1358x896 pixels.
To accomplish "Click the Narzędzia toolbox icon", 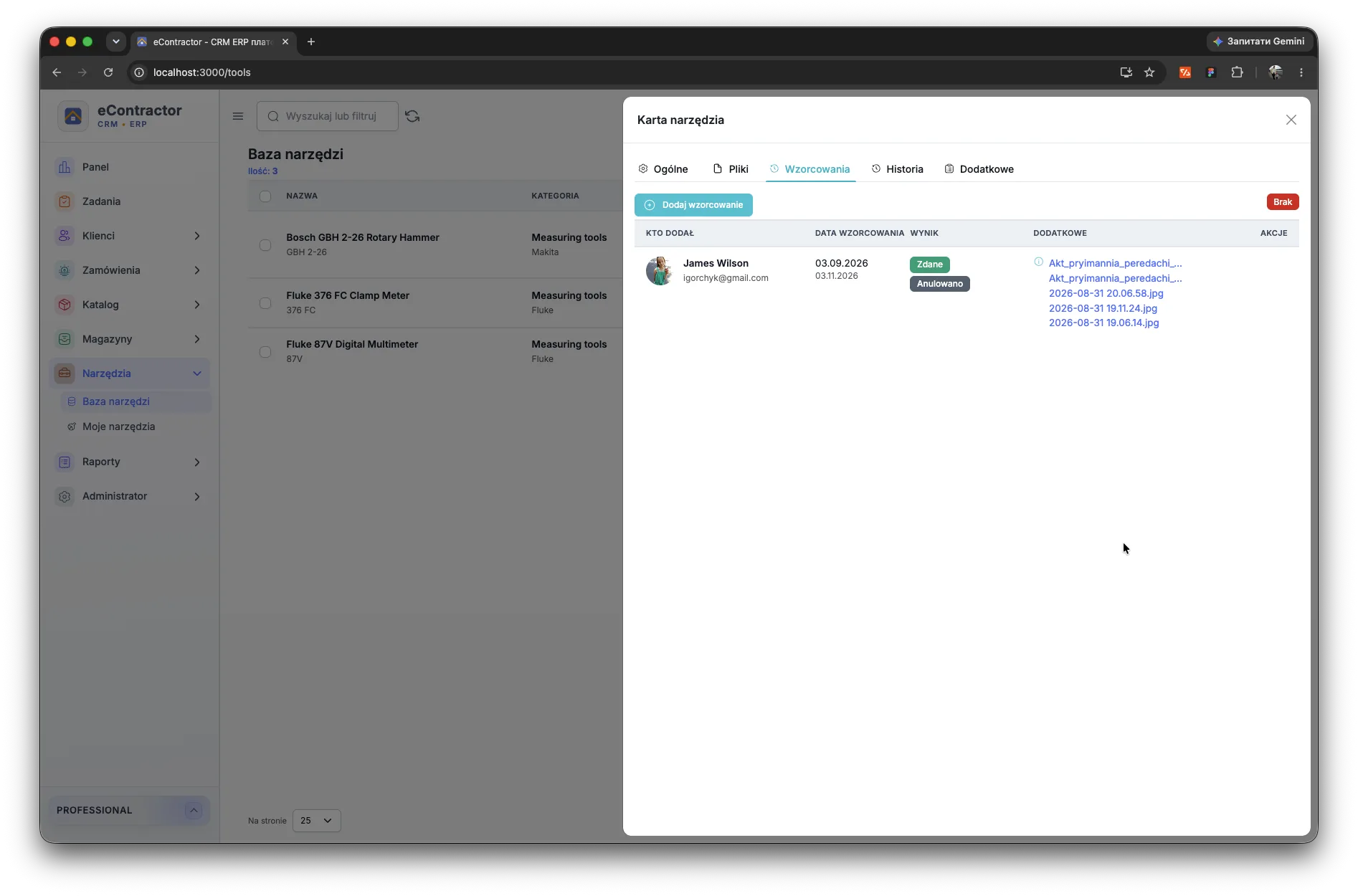I will tap(65, 373).
